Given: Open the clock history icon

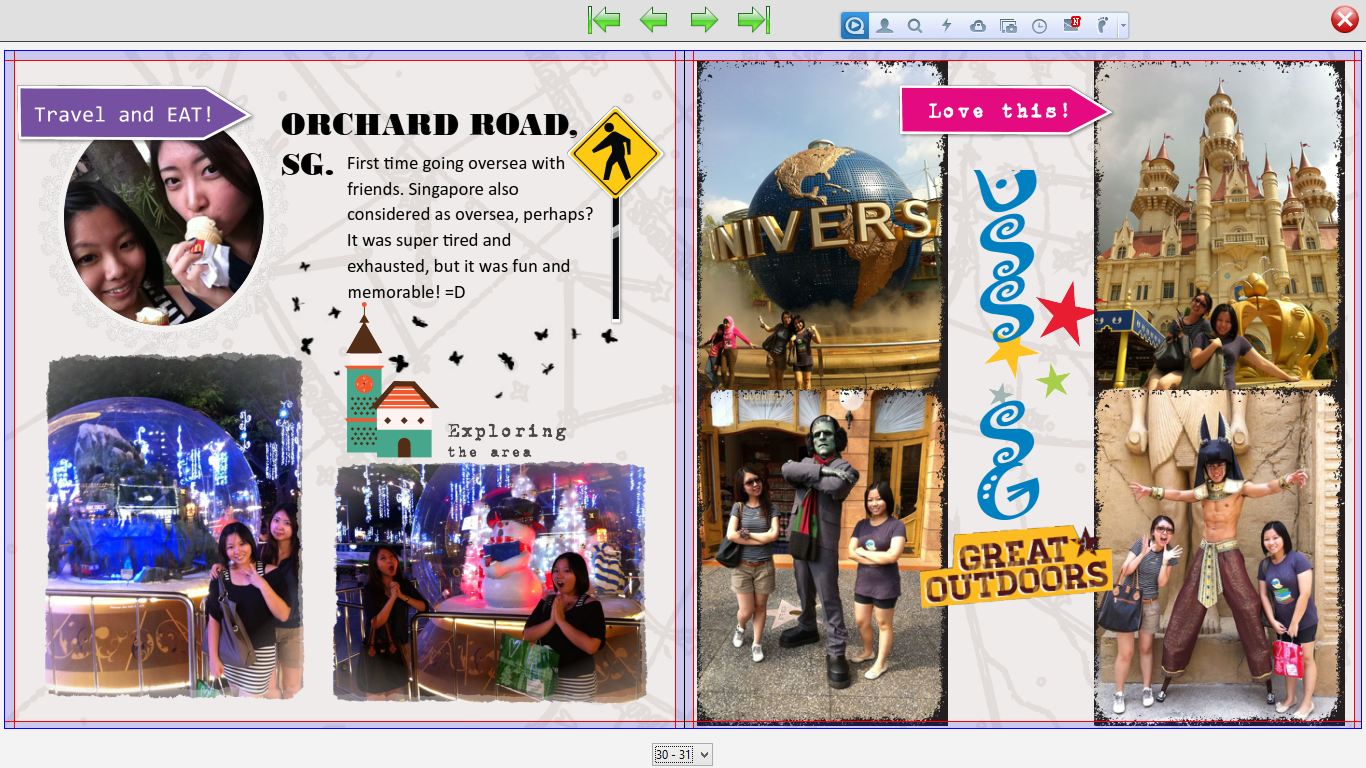Looking at the screenshot, I should pos(1040,26).
